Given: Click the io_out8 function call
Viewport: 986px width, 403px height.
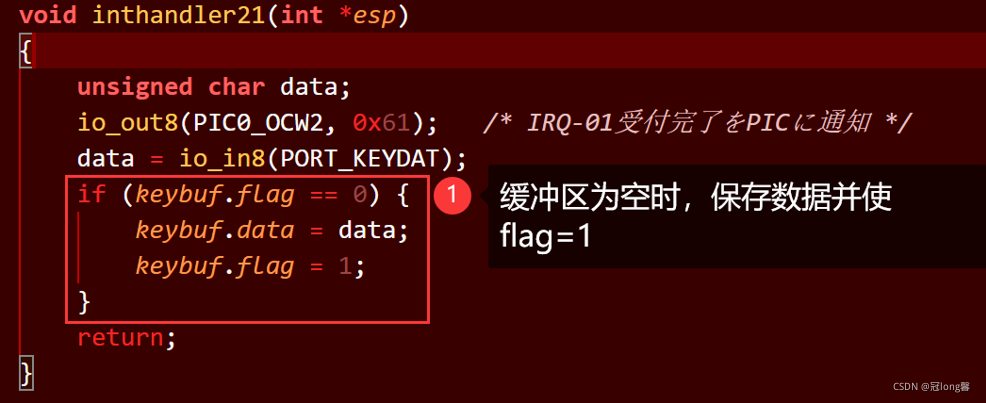Looking at the screenshot, I should 128,124.
